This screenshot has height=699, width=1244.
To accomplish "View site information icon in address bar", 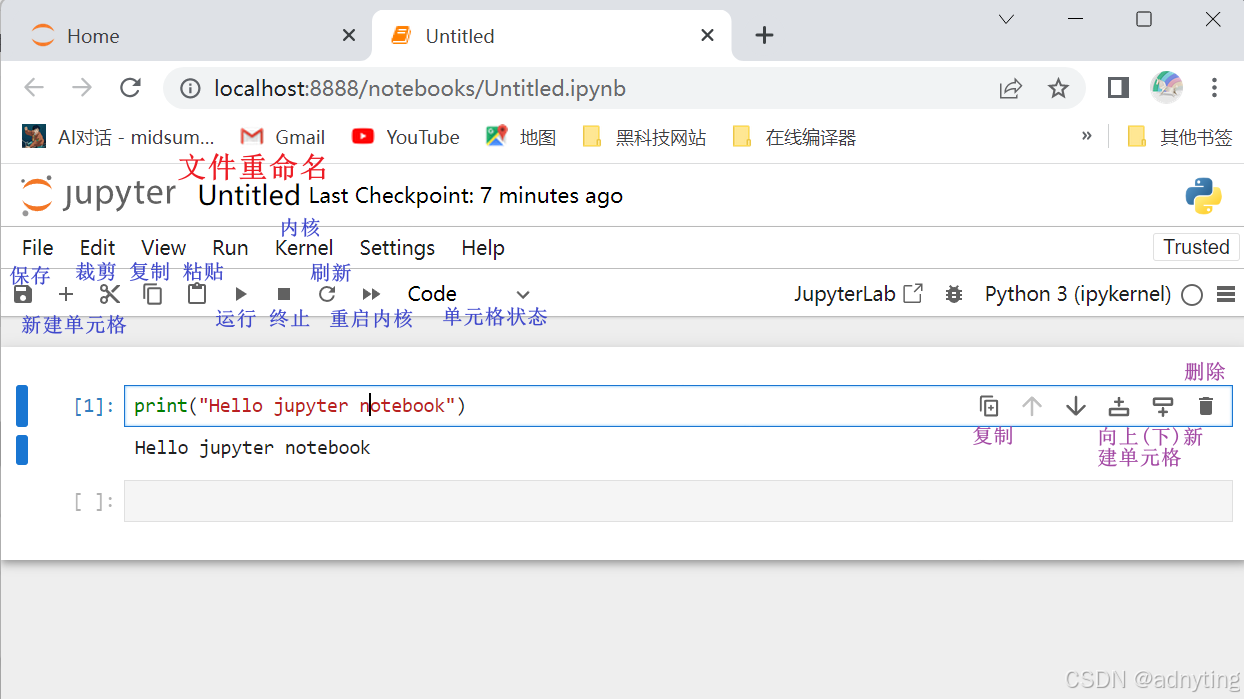I will point(190,89).
